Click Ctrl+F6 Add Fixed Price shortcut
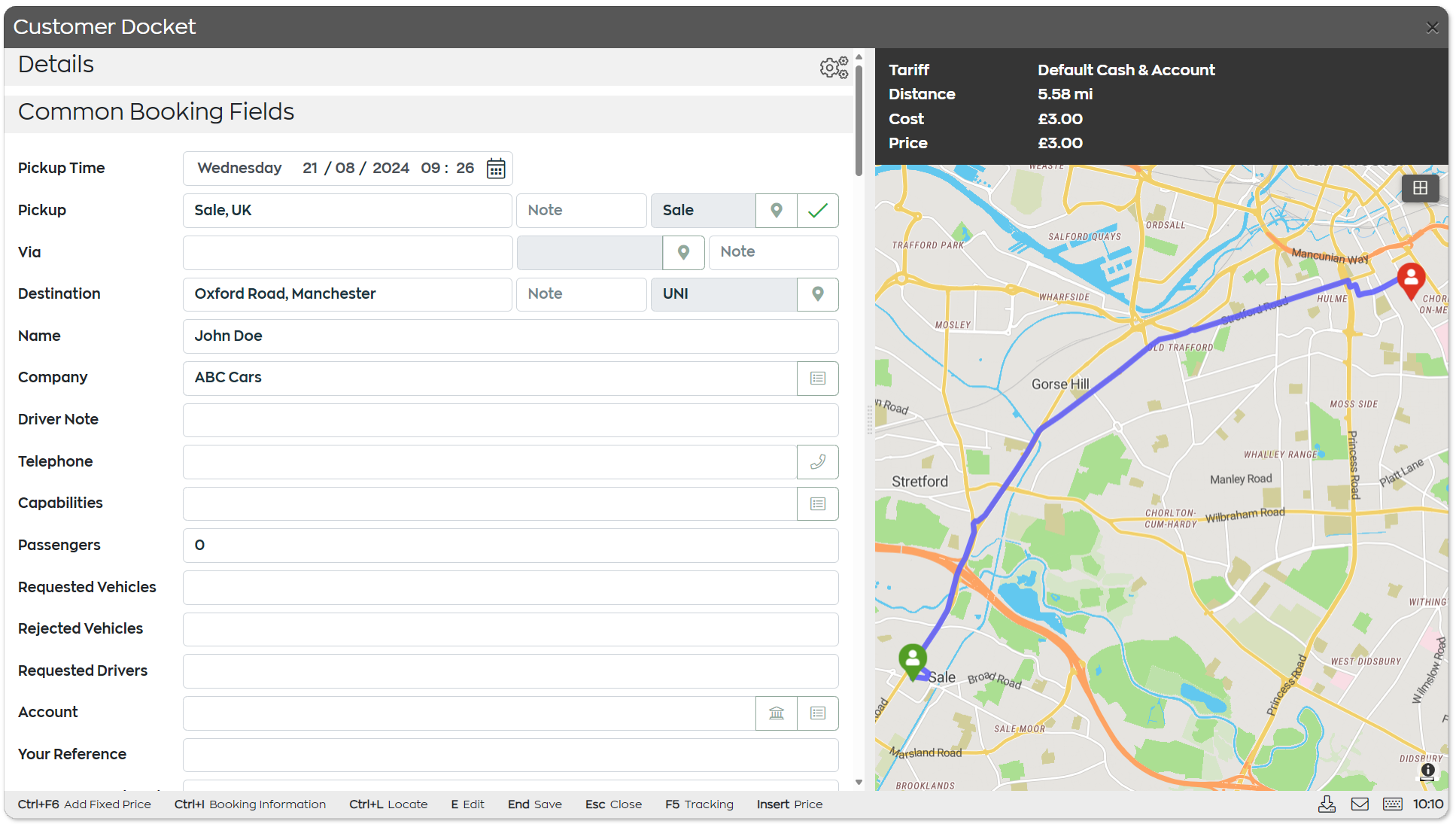 point(84,804)
